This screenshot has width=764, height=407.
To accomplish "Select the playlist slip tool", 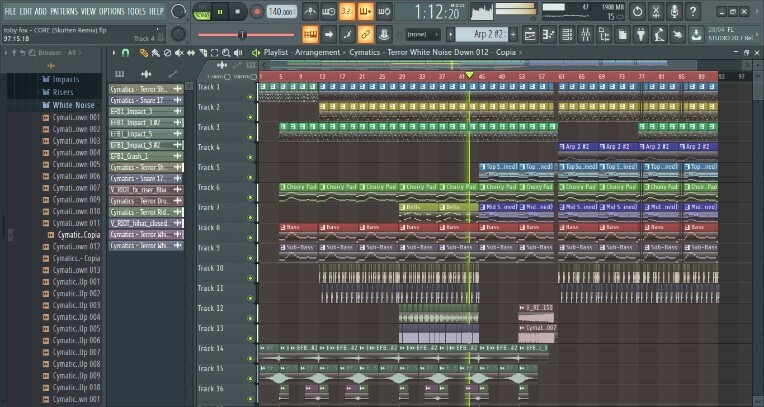I will [x=191, y=53].
